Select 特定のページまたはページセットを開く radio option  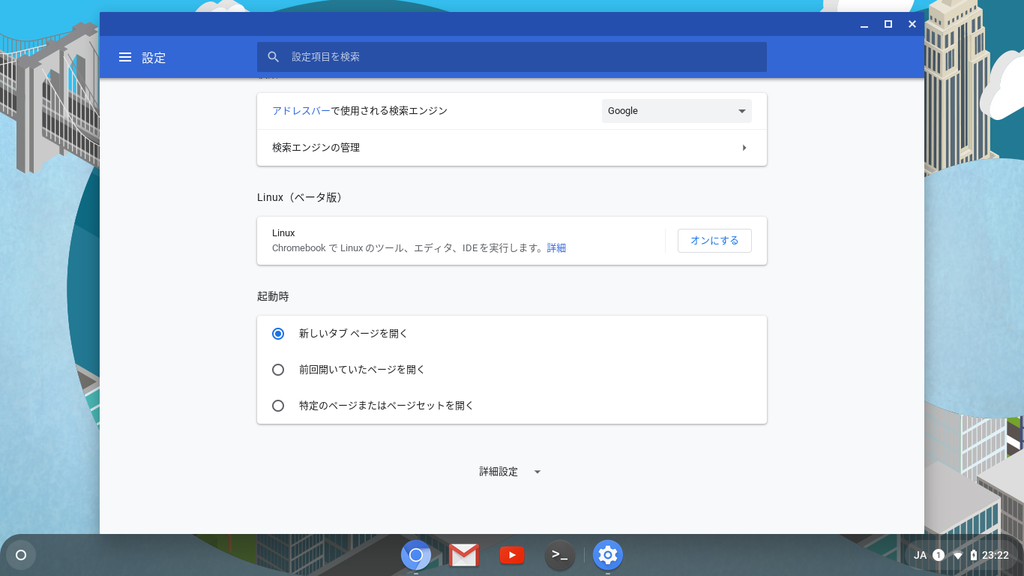tap(278, 406)
